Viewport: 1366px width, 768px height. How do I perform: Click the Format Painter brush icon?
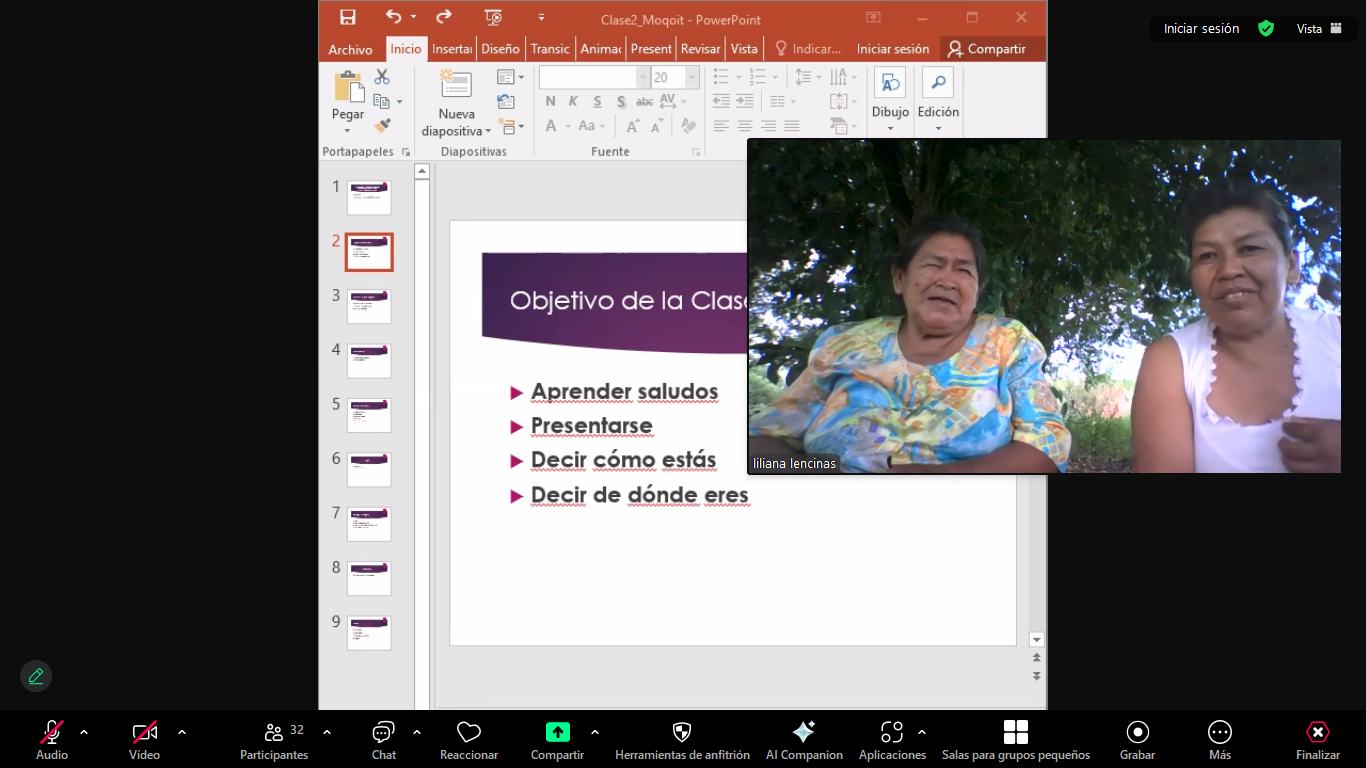click(x=382, y=126)
